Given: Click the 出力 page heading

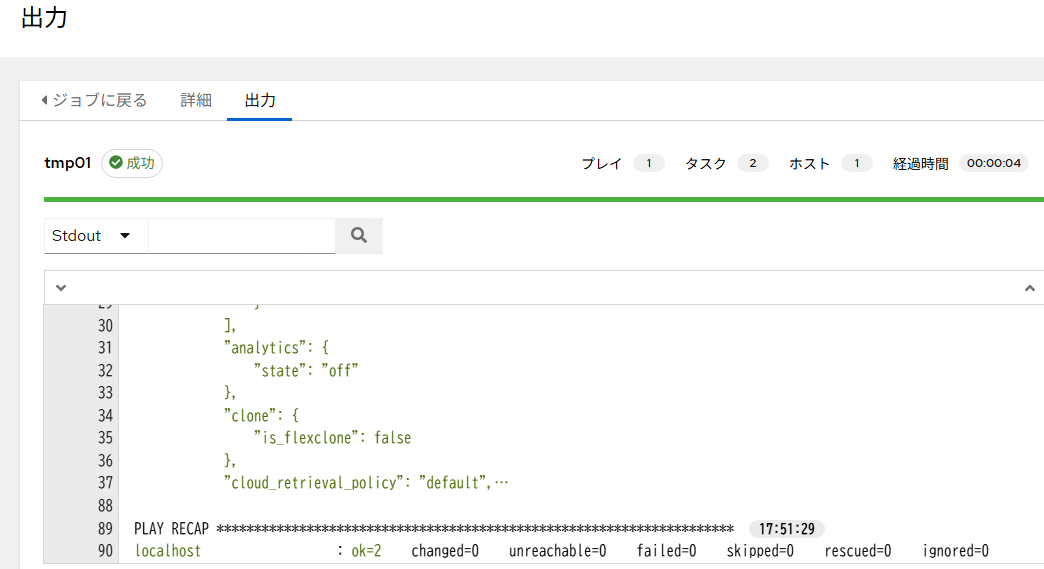Looking at the screenshot, I should [44, 17].
